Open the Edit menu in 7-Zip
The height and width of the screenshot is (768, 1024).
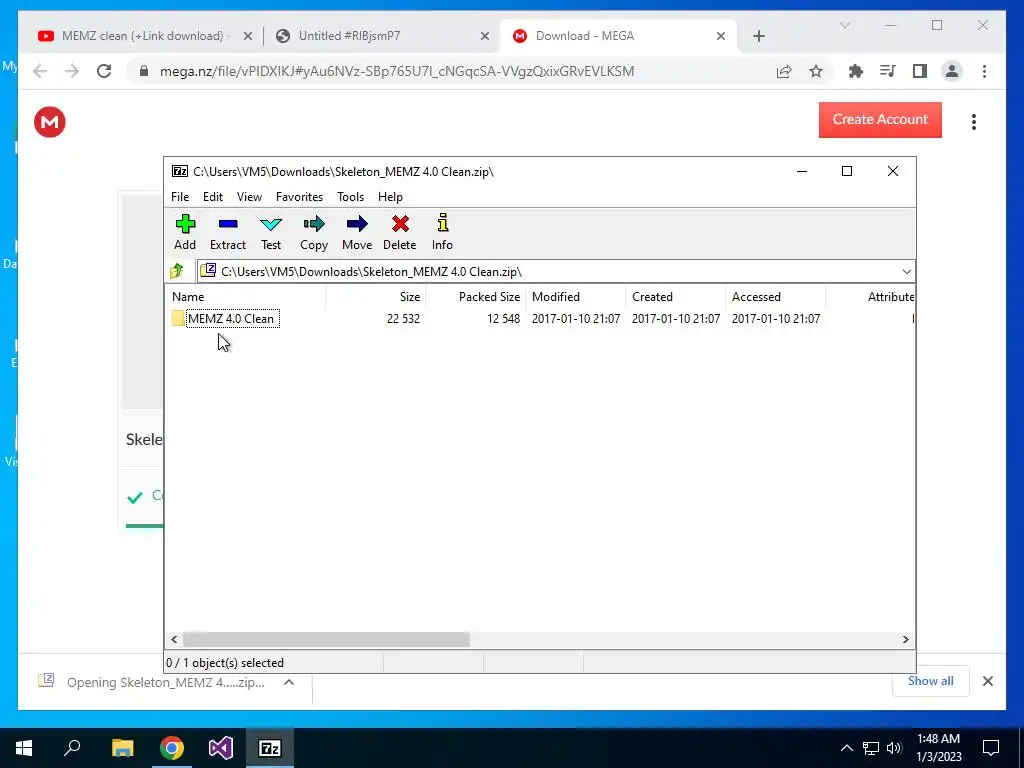[213, 197]
